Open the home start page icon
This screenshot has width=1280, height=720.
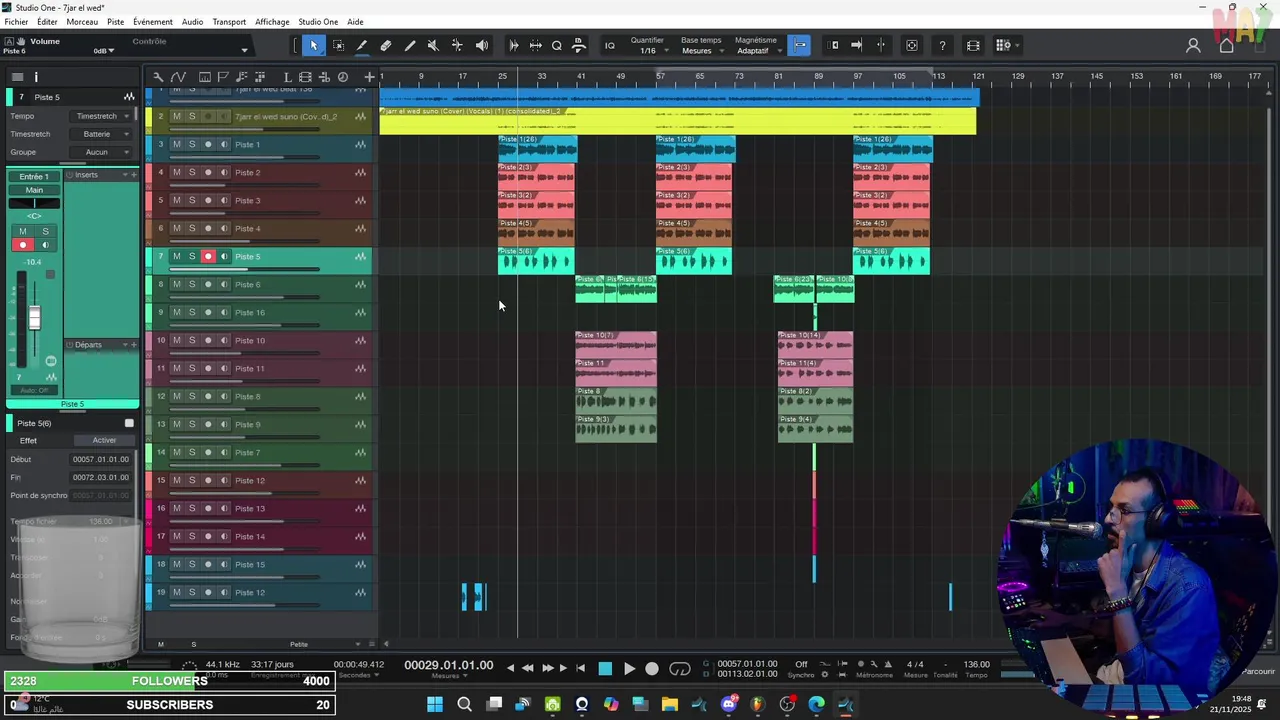pyautogui.click(x=1226, y=45)
